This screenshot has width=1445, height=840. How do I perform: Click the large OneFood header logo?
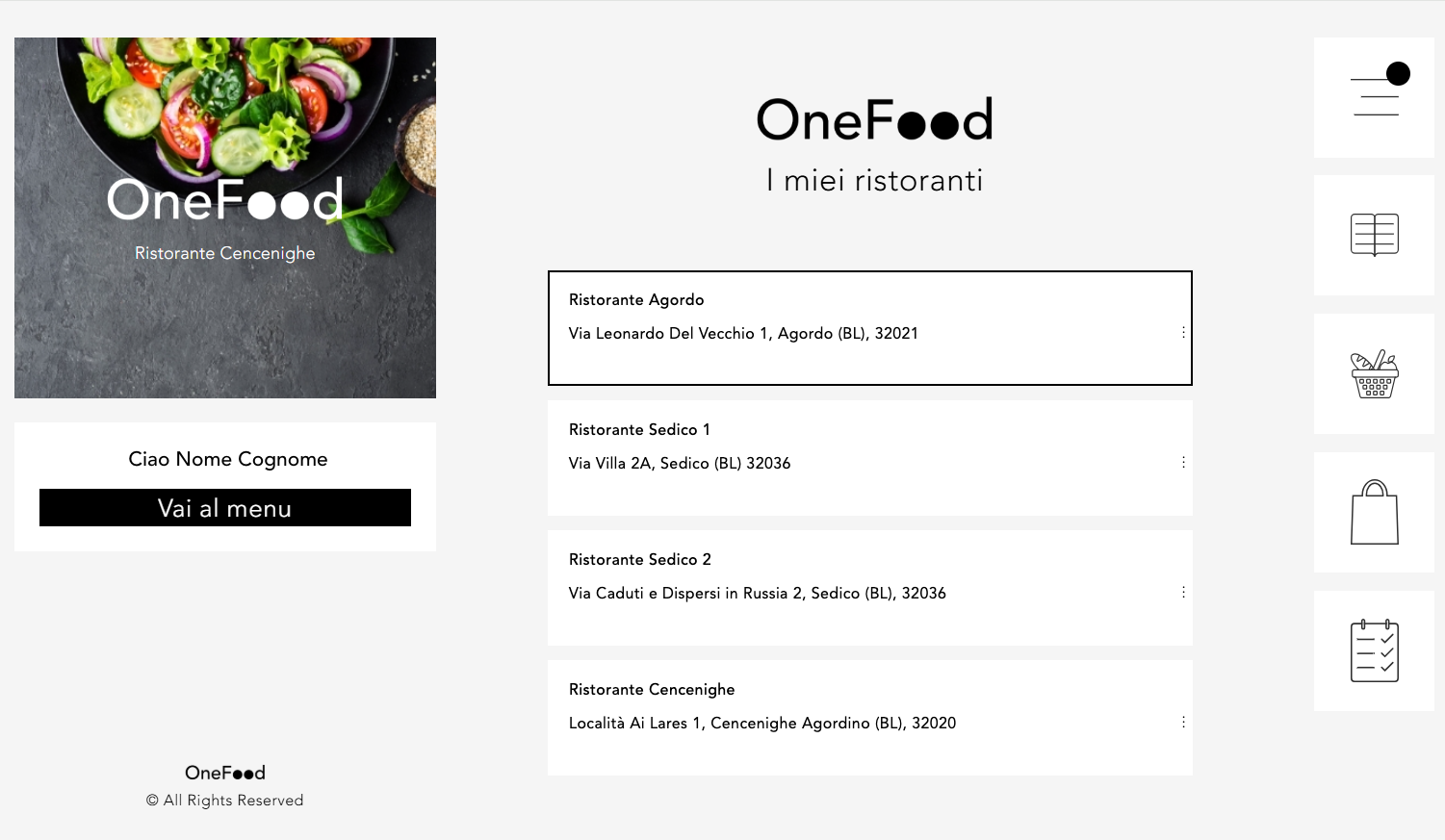coord(874,120)
